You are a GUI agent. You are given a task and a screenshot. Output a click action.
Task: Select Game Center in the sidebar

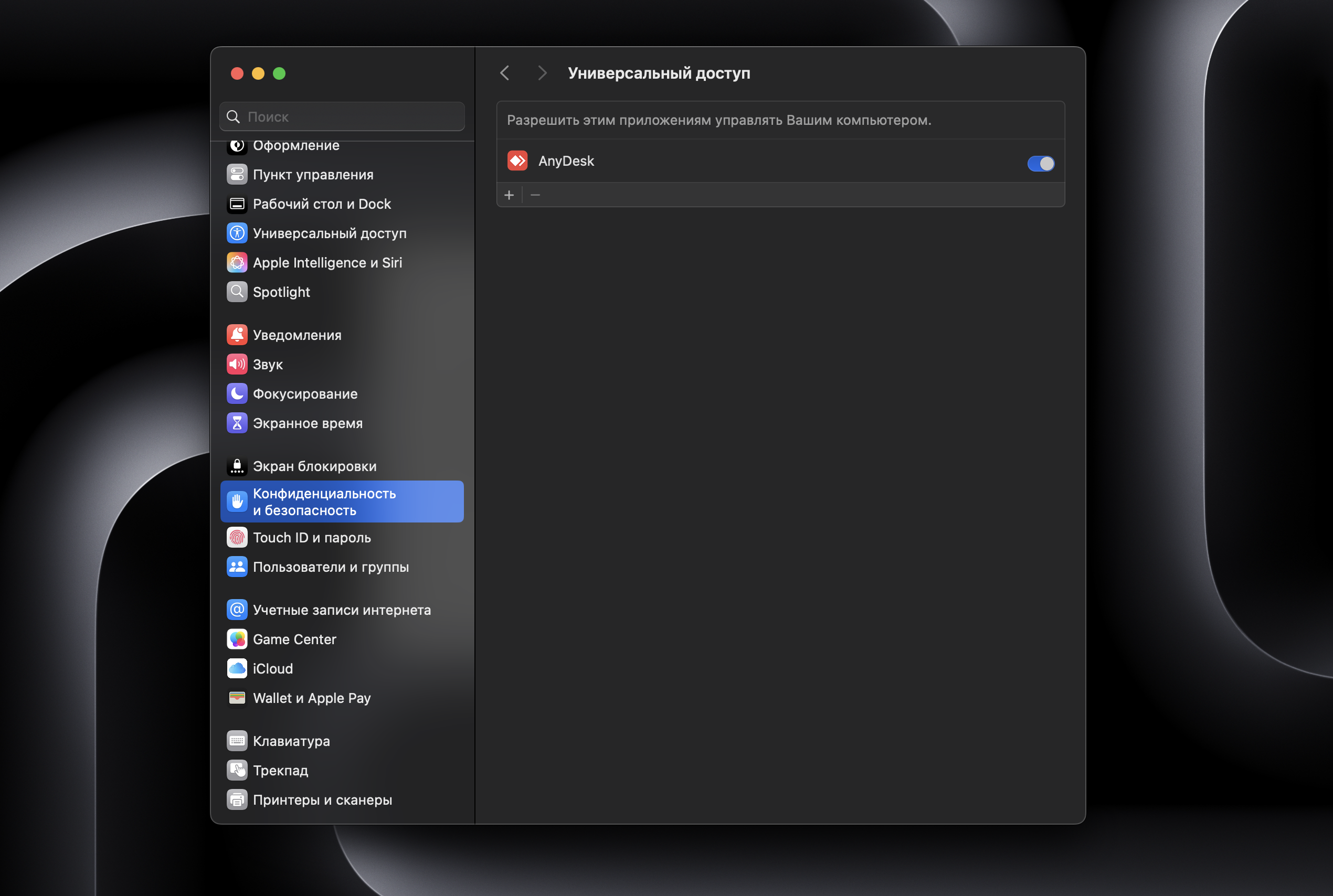[342, 639]
